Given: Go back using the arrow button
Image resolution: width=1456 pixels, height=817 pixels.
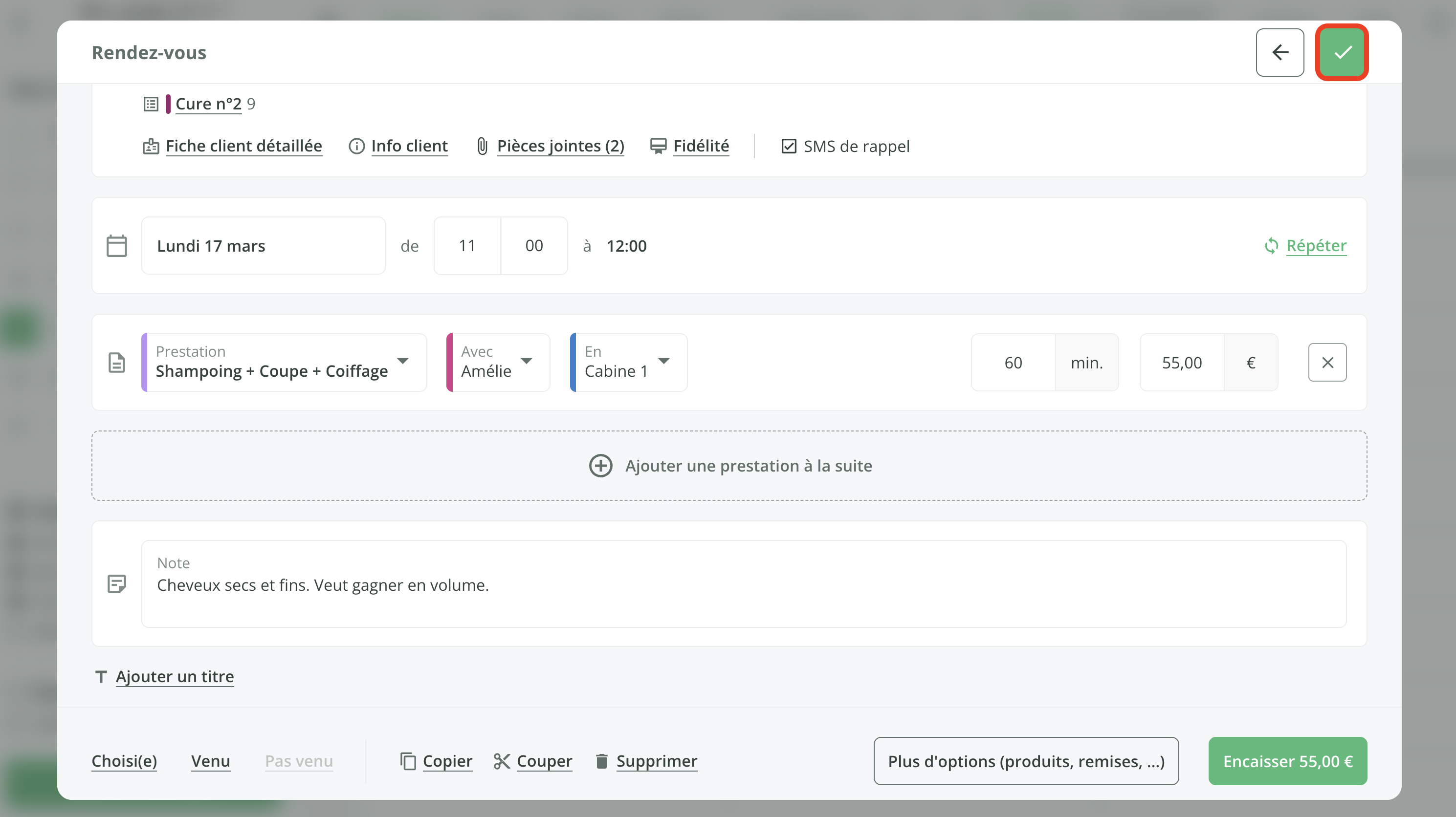Looking at the screenshot, I should pyautogui.click(x=1280, y=52).
